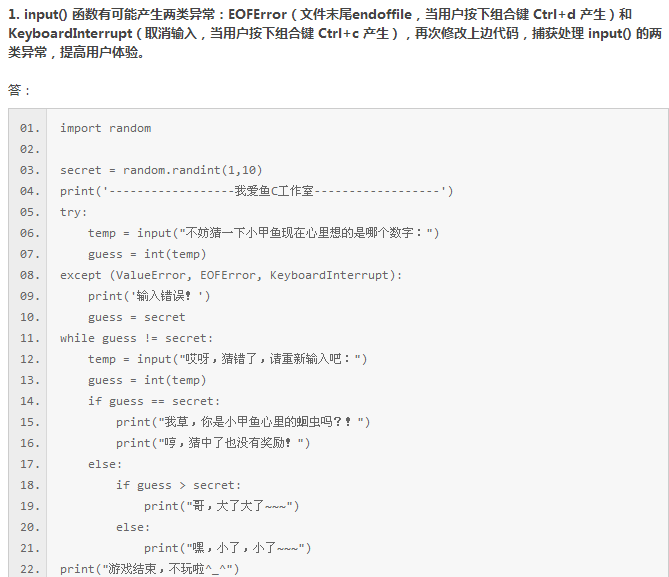
Task: Click line number 09.
Action: (30, 296)
